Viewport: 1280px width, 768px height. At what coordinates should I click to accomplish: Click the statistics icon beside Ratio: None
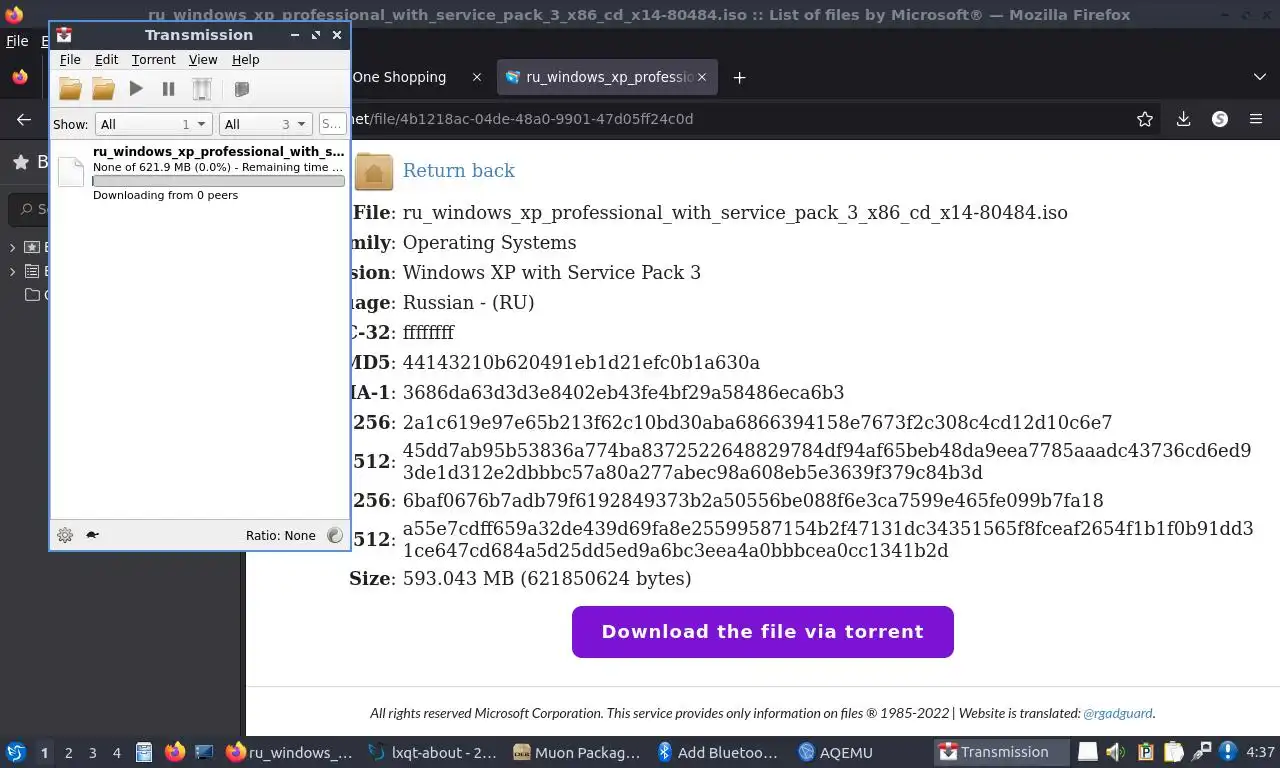(334, 535)
